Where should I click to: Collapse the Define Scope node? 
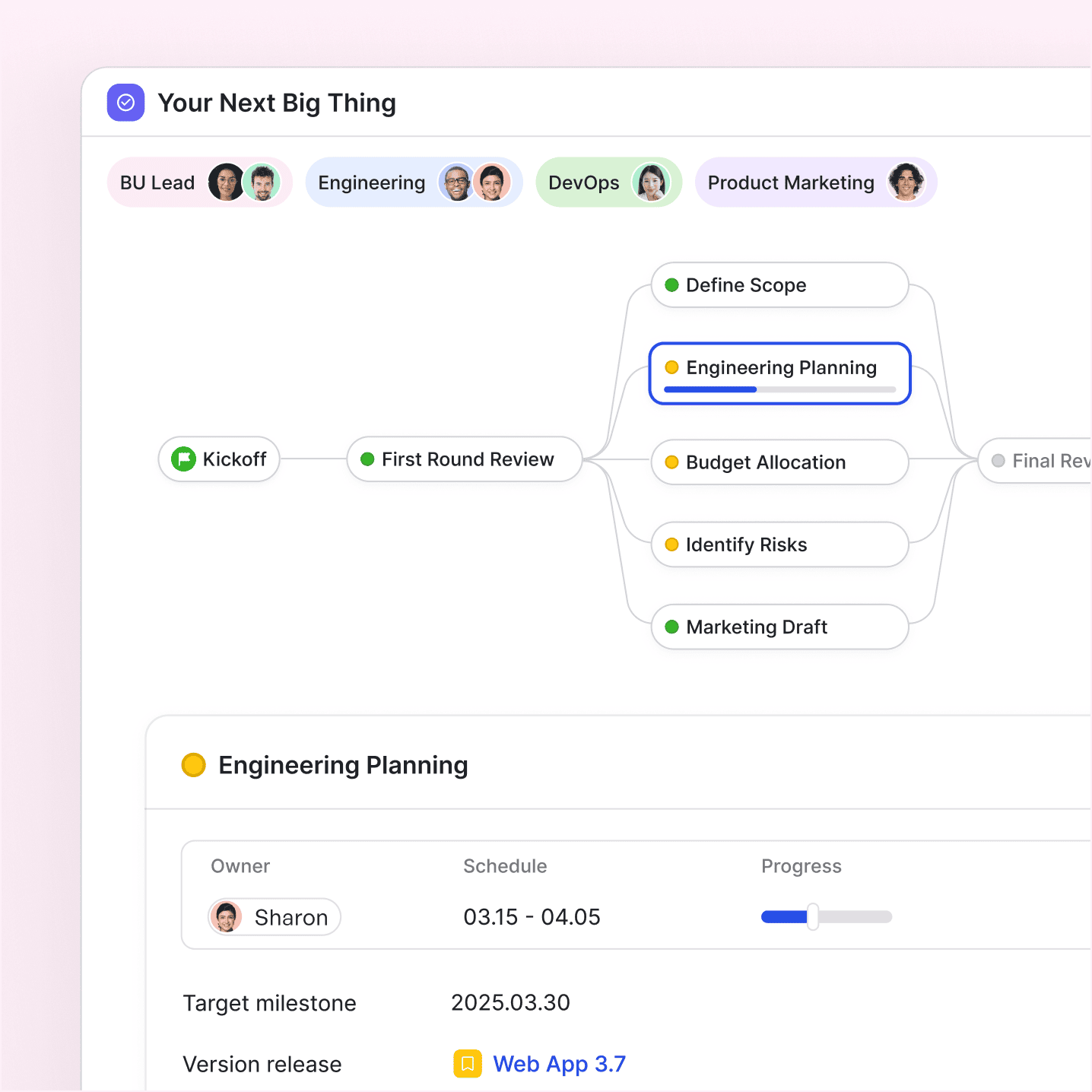pos(778,285)
